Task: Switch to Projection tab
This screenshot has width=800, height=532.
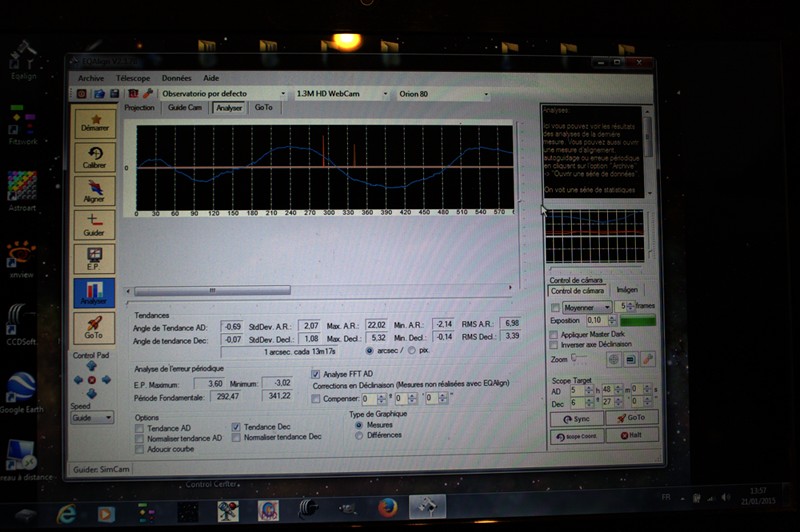Action: coord(139,108)
